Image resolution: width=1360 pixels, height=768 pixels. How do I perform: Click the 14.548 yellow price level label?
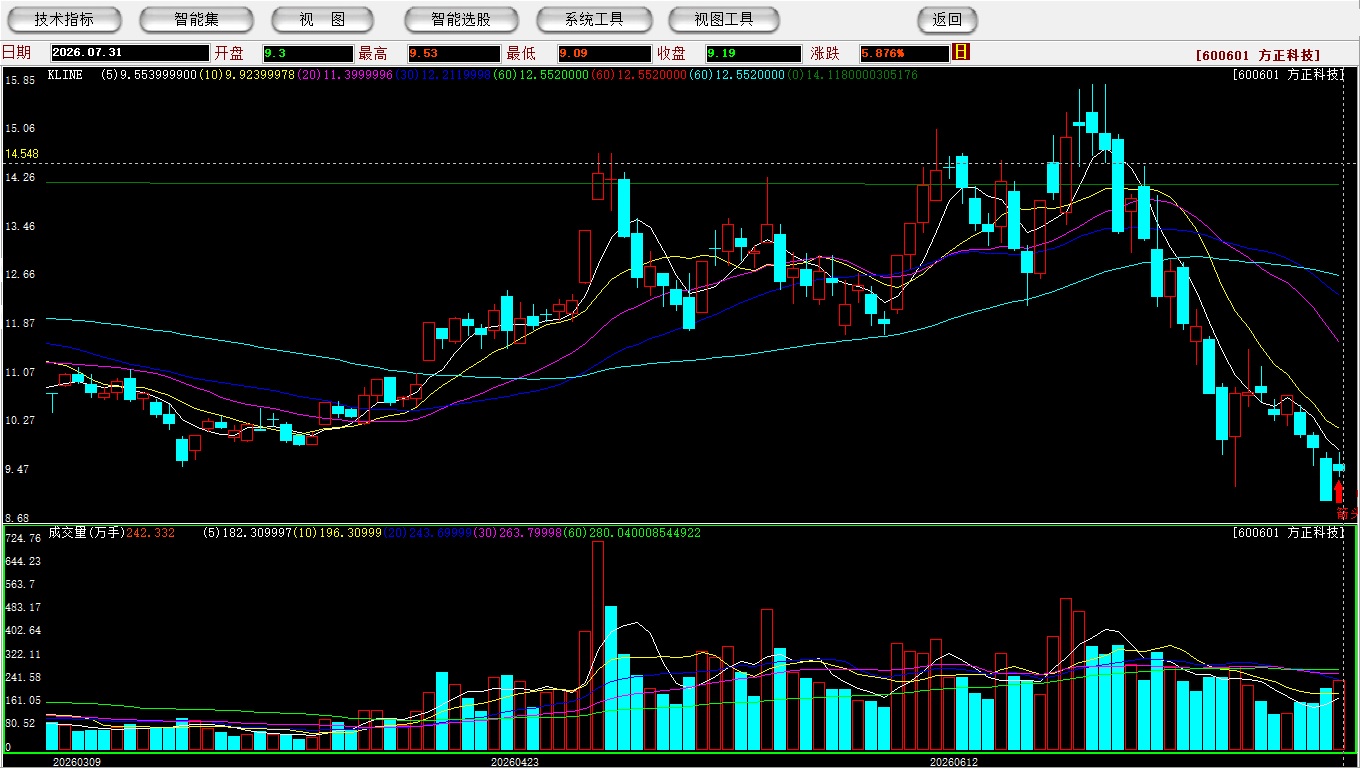coord(22,154)
